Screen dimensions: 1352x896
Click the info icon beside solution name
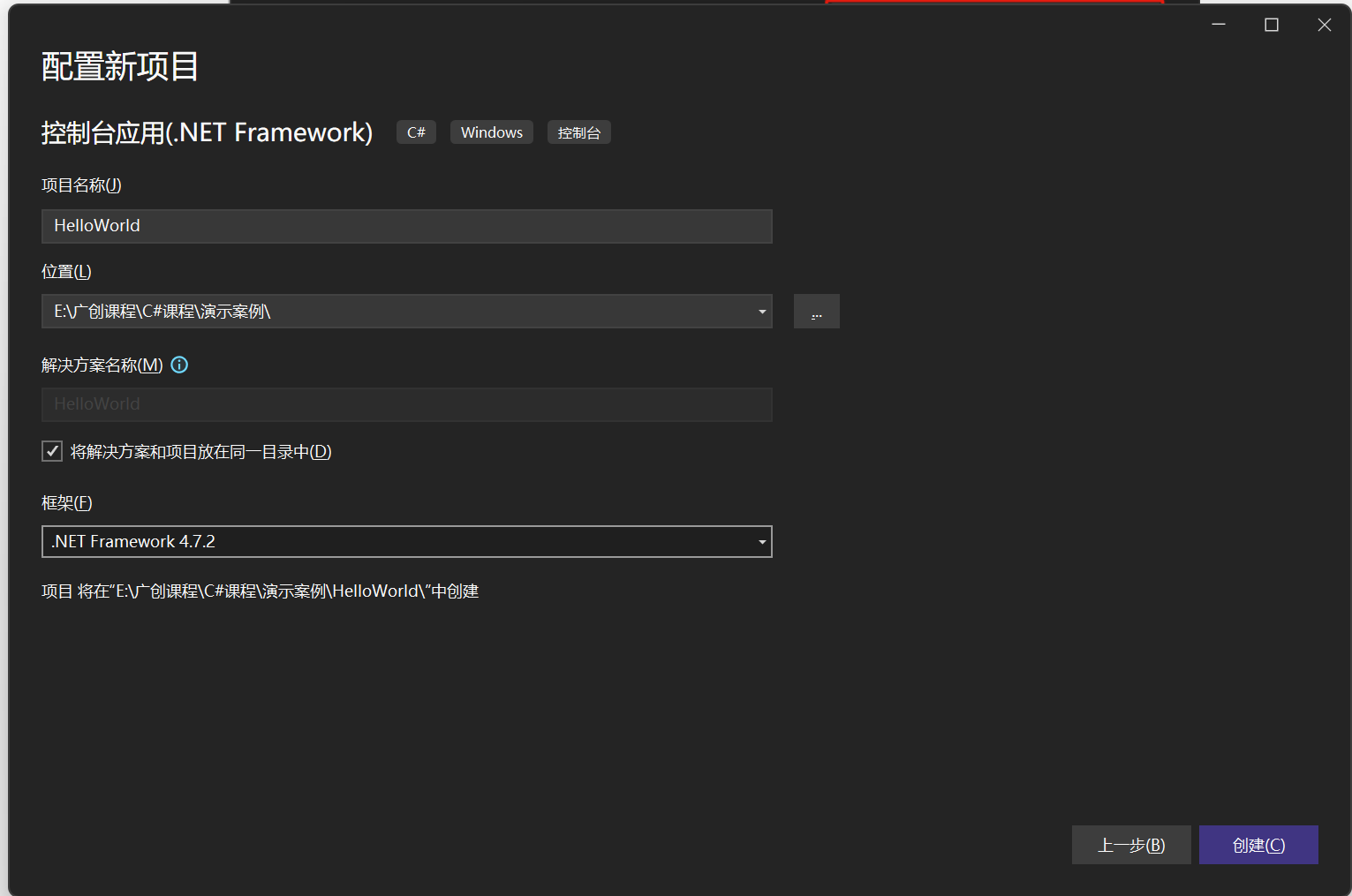tap(179, 365)
